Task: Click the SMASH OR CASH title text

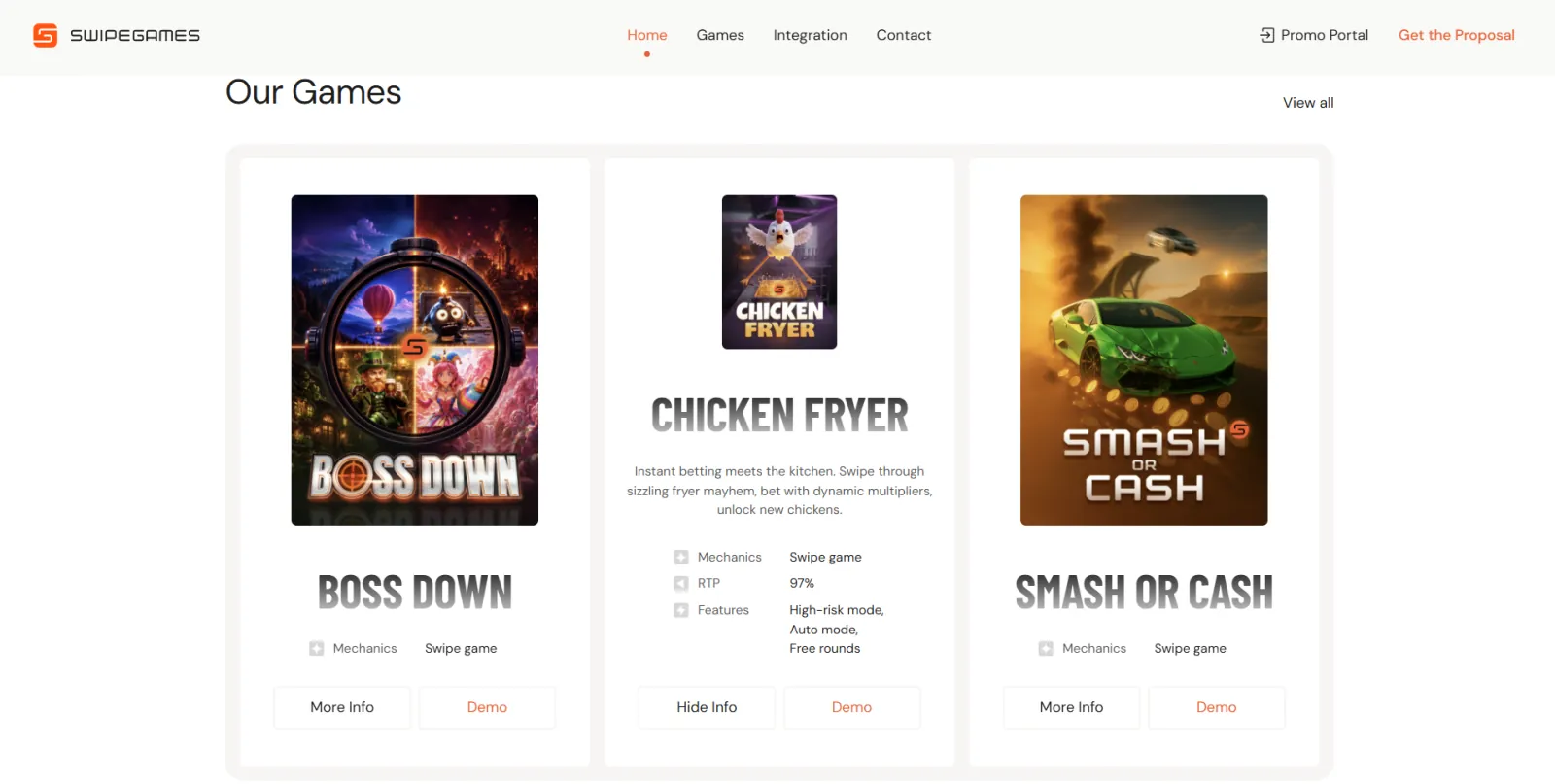Action: [1144, 592]
